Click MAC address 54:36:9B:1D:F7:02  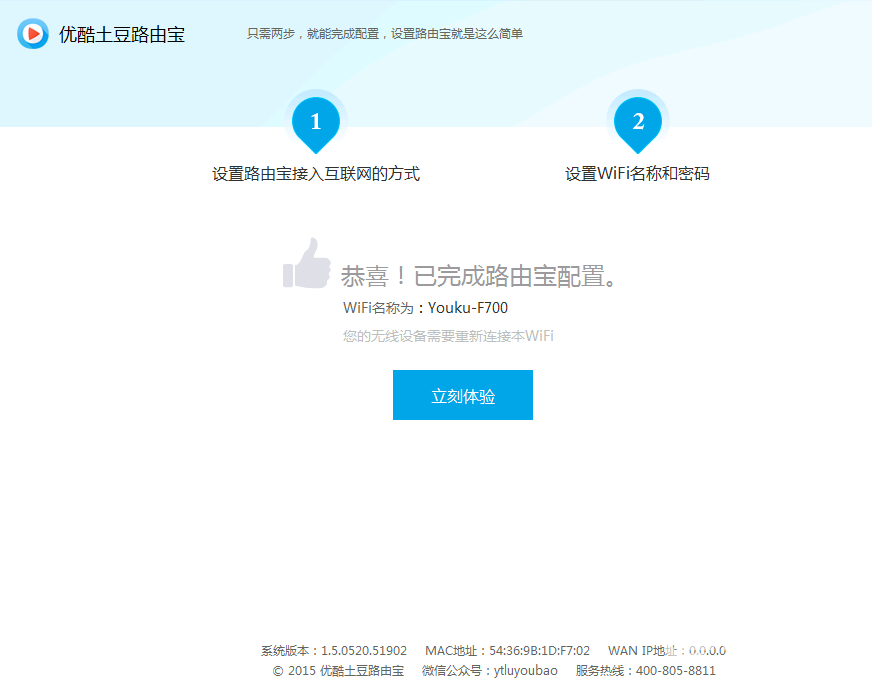[x=507, y=650]
